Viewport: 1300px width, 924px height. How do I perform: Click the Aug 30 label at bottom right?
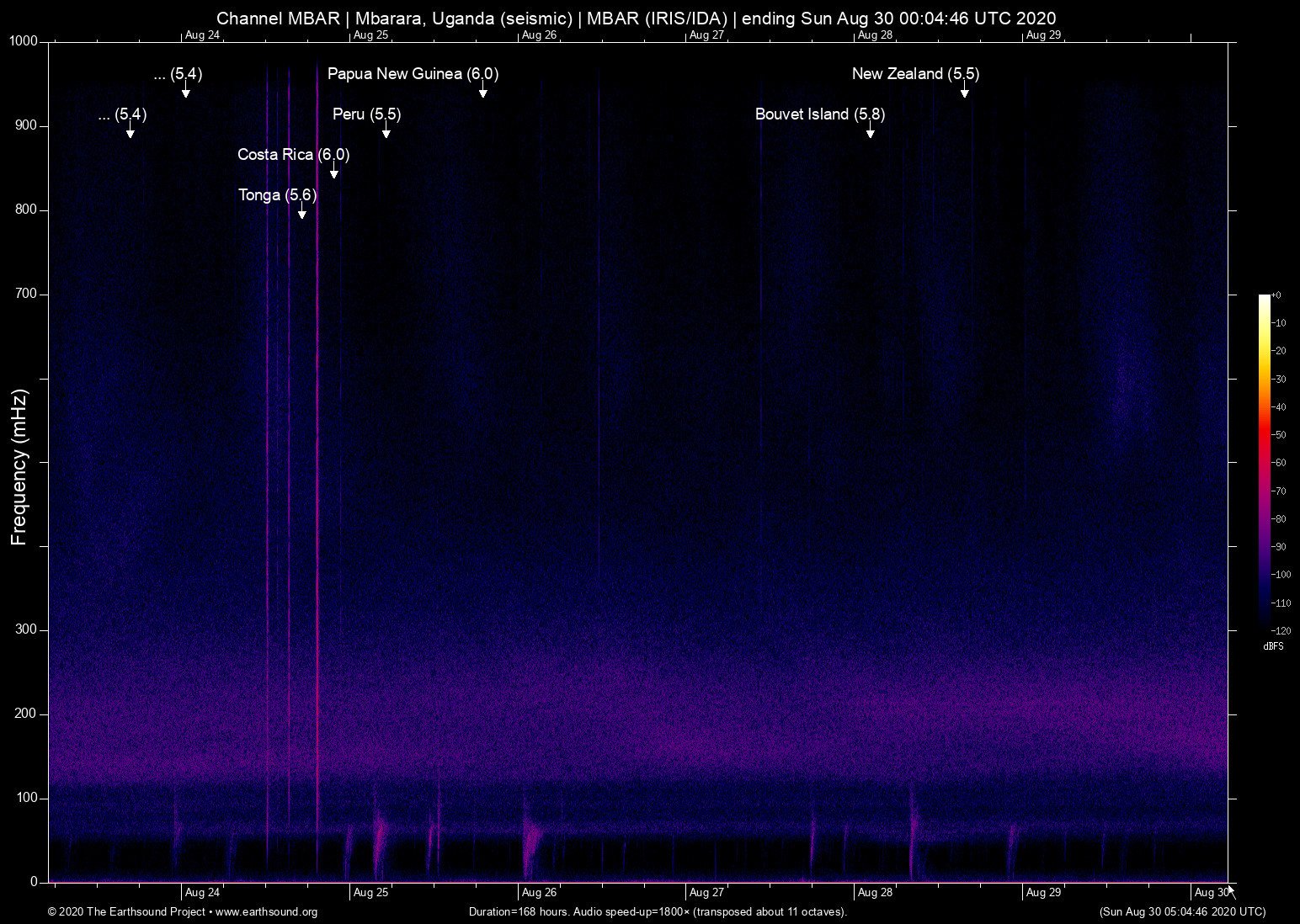(x=1211, y=892)
